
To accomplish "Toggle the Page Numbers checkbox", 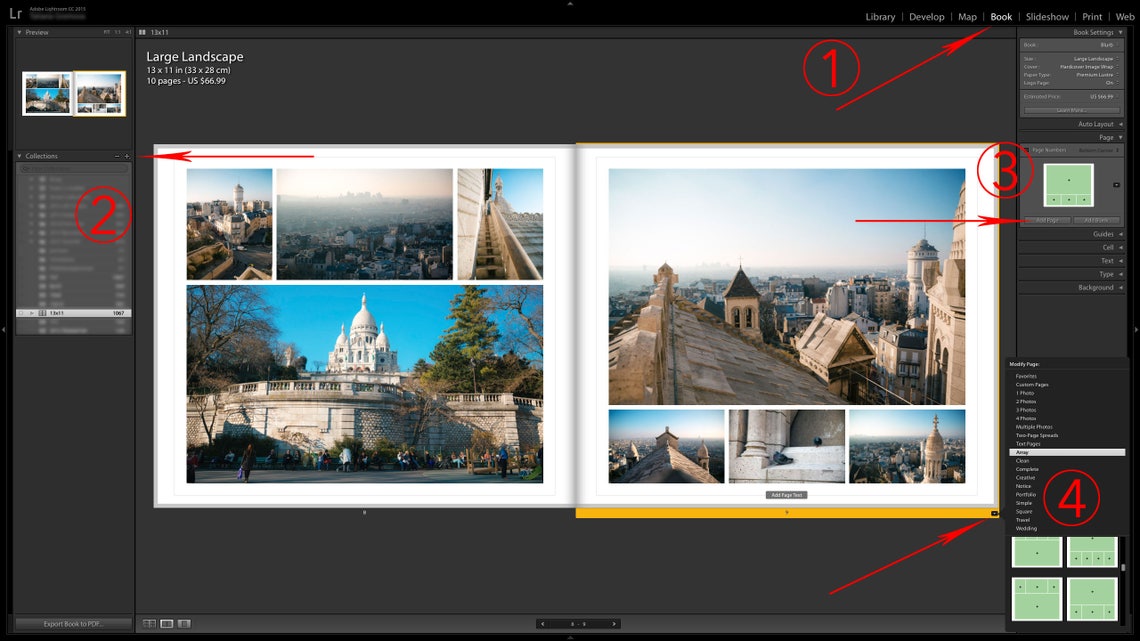I will (x=1026, y=150).
